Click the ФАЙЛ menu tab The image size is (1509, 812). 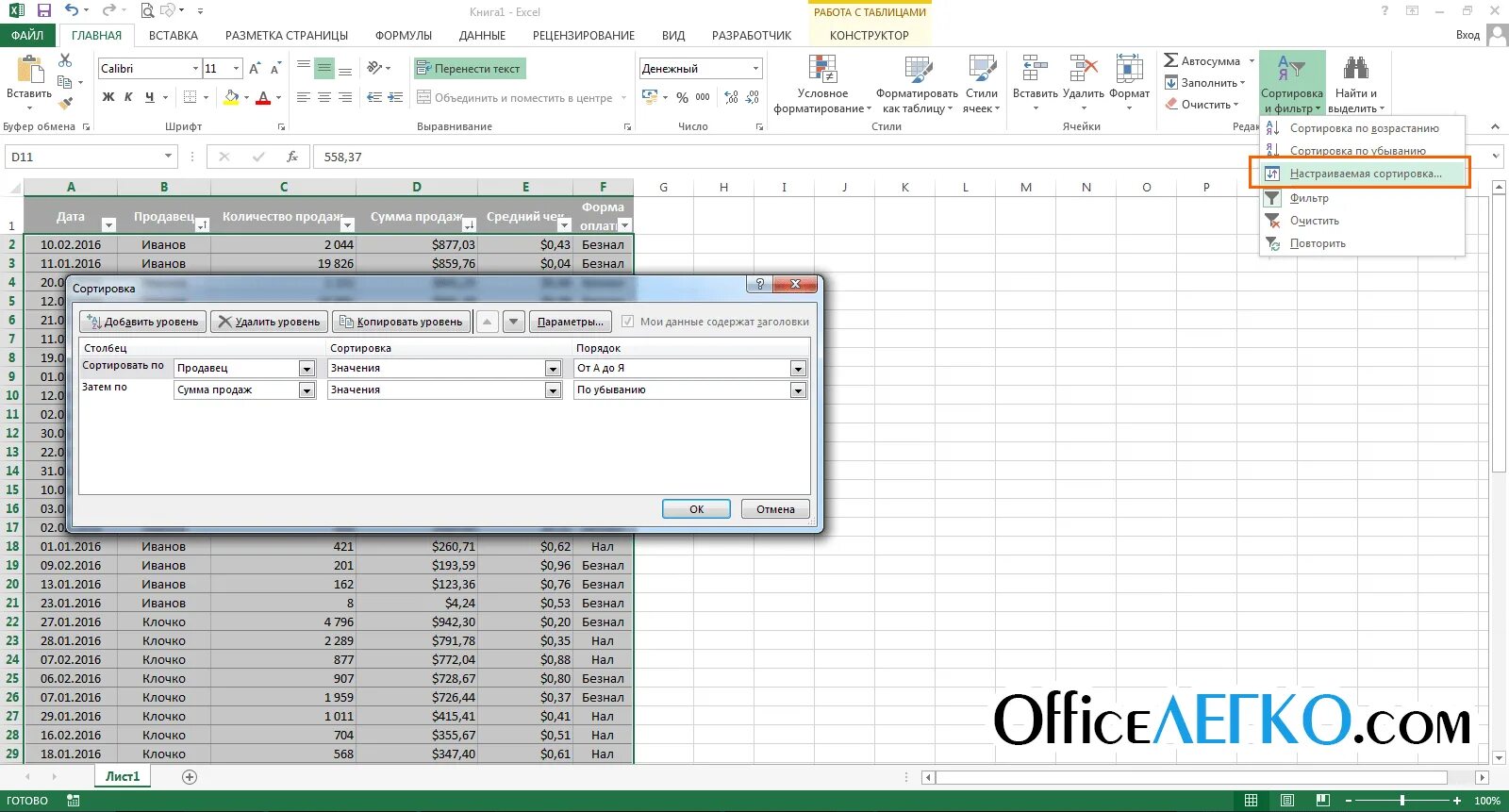click(x=28, y=35)
